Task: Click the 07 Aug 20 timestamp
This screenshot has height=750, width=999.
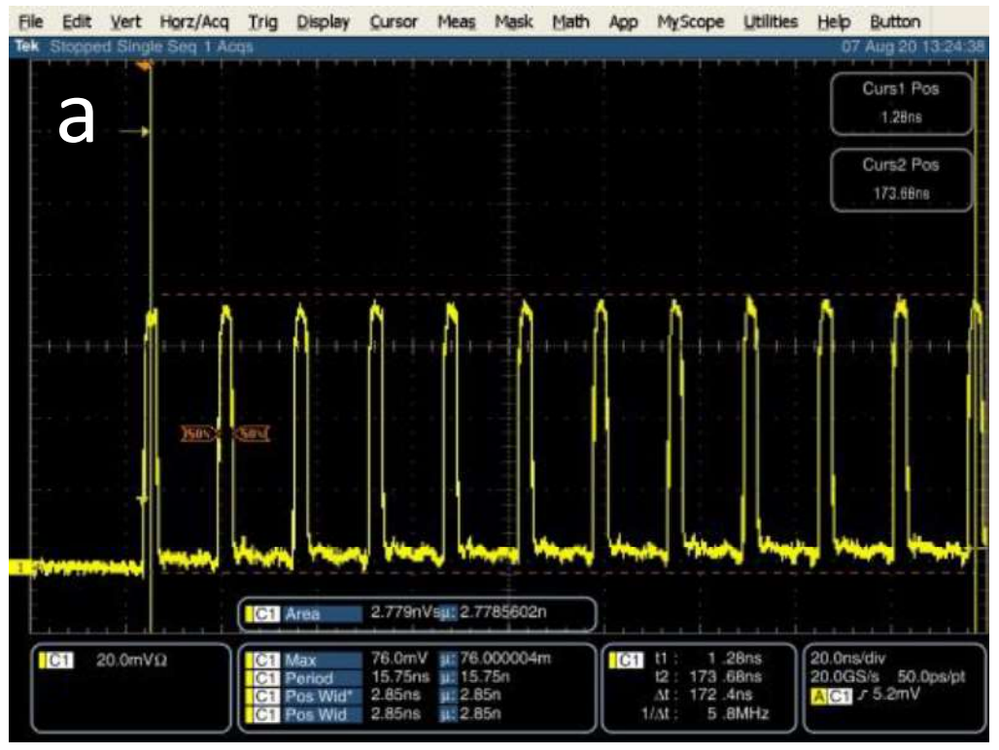Action: [912, 47]
